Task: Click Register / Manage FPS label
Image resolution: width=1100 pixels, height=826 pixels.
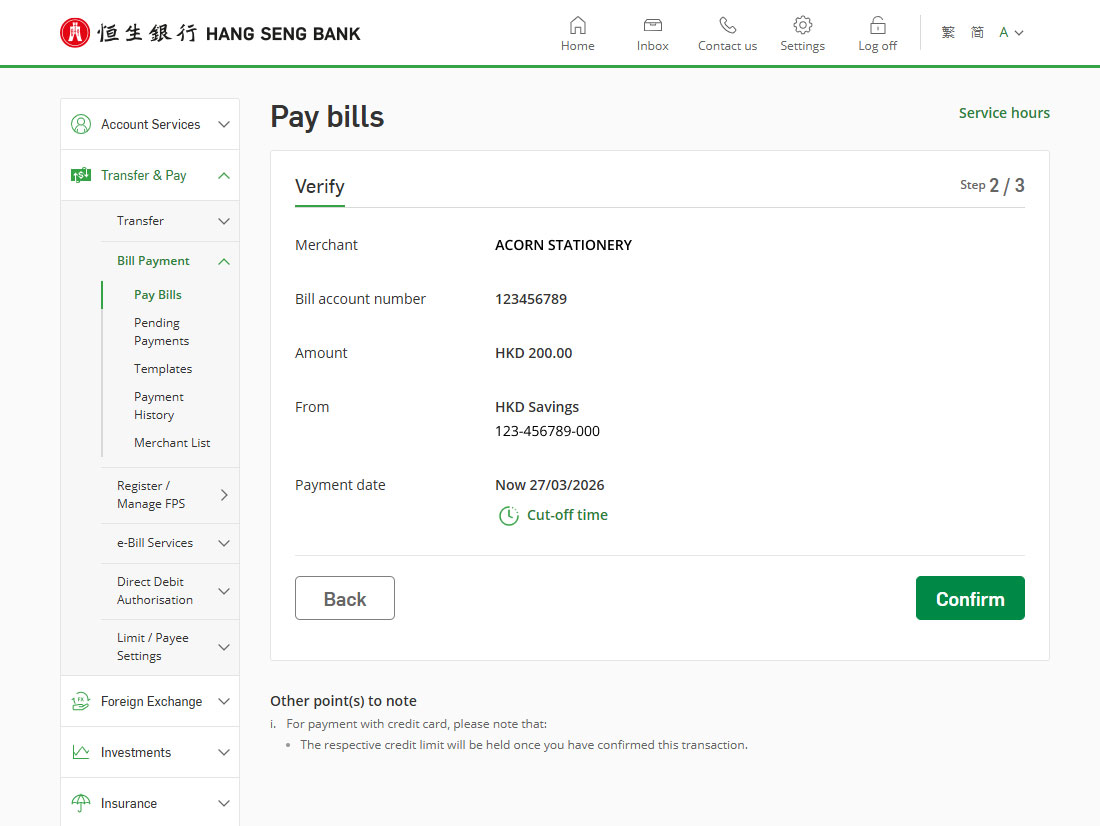Action: tap(151, 495)
